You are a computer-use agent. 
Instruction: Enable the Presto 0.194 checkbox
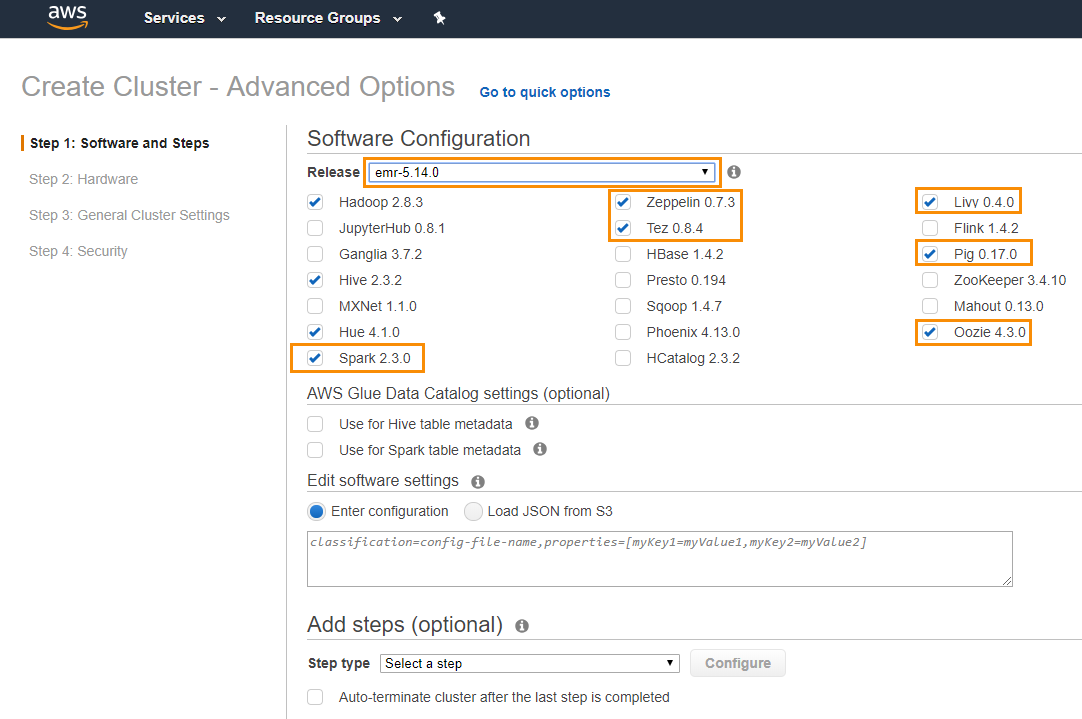(x=623, y=280)
